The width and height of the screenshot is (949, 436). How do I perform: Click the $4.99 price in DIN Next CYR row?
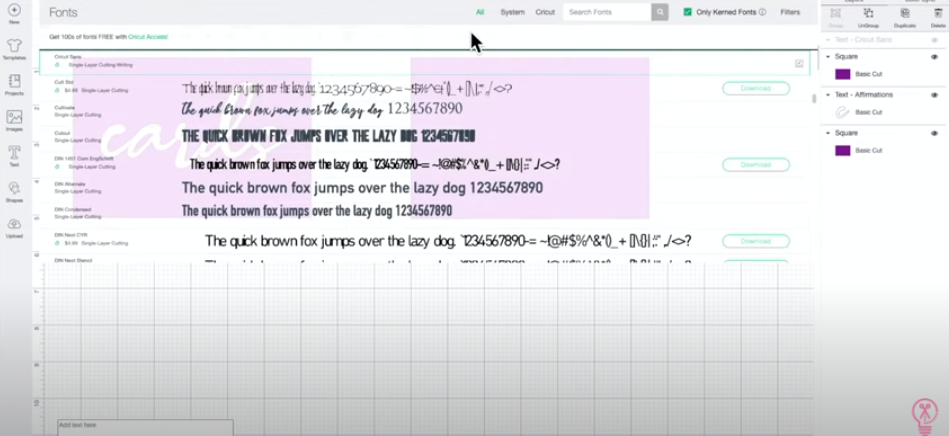pyautogui.click(x=71, y=243)
